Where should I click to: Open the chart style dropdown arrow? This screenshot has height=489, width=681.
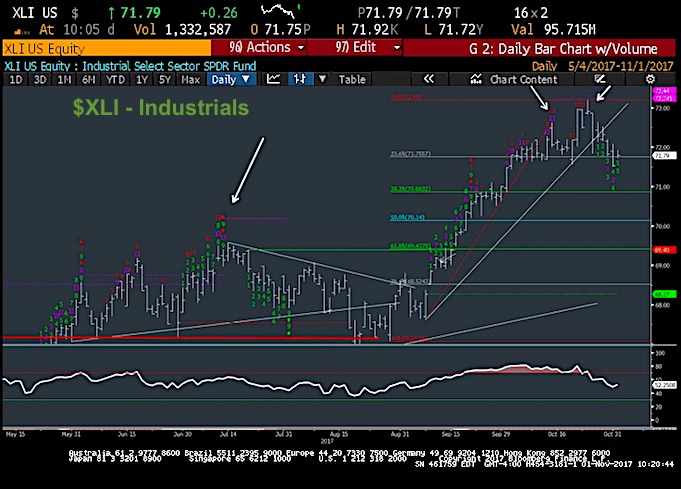coord(322,79)
